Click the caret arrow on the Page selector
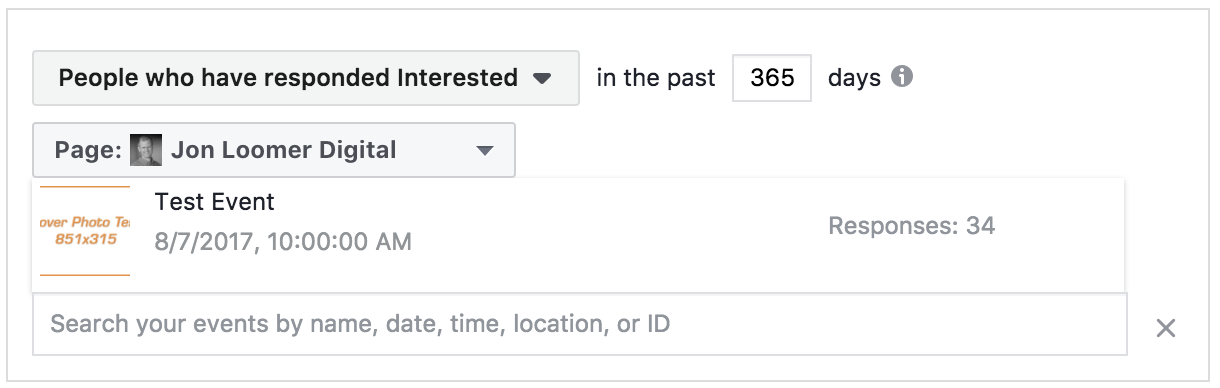 click(x=485, y=151)
